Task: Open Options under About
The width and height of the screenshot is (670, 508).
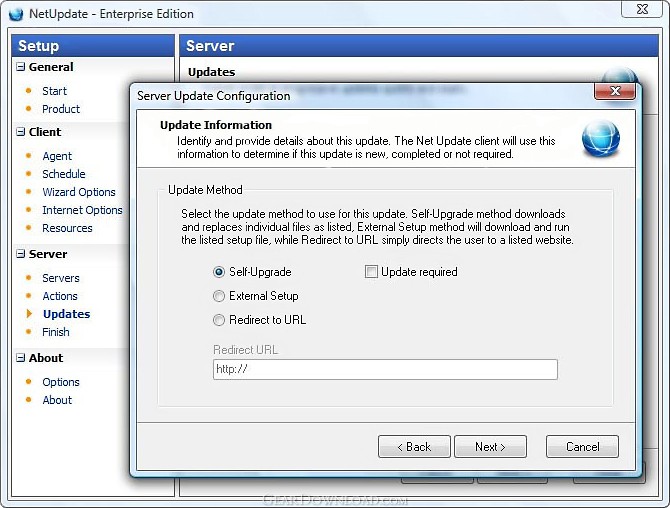Action: [61, 382]
